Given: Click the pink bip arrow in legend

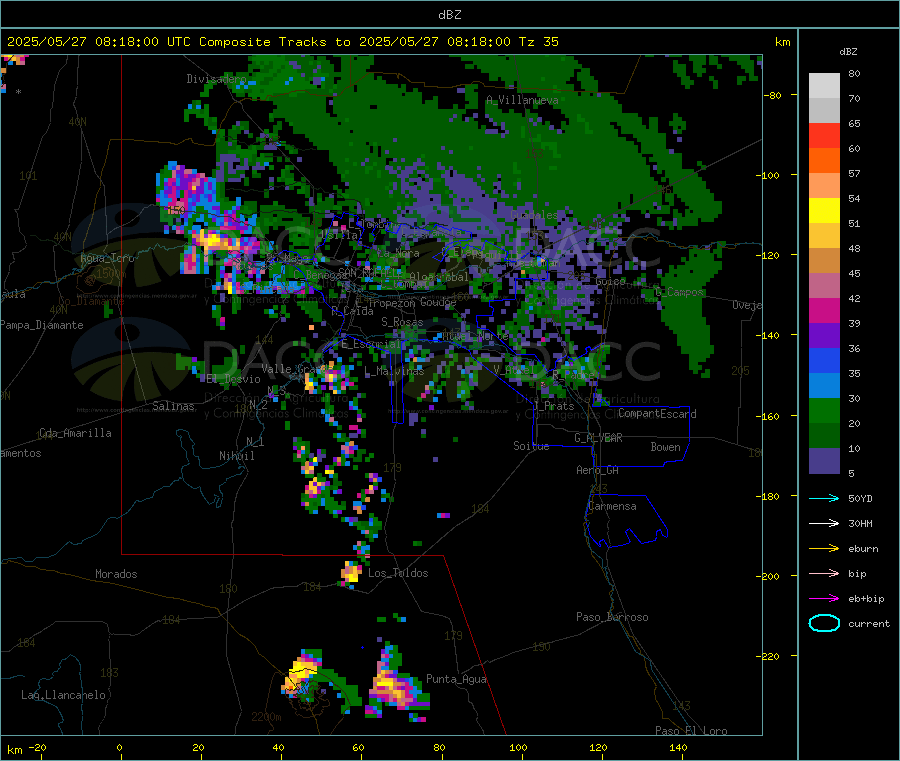Looking at the screenshot, I should [x=824, y=573].
